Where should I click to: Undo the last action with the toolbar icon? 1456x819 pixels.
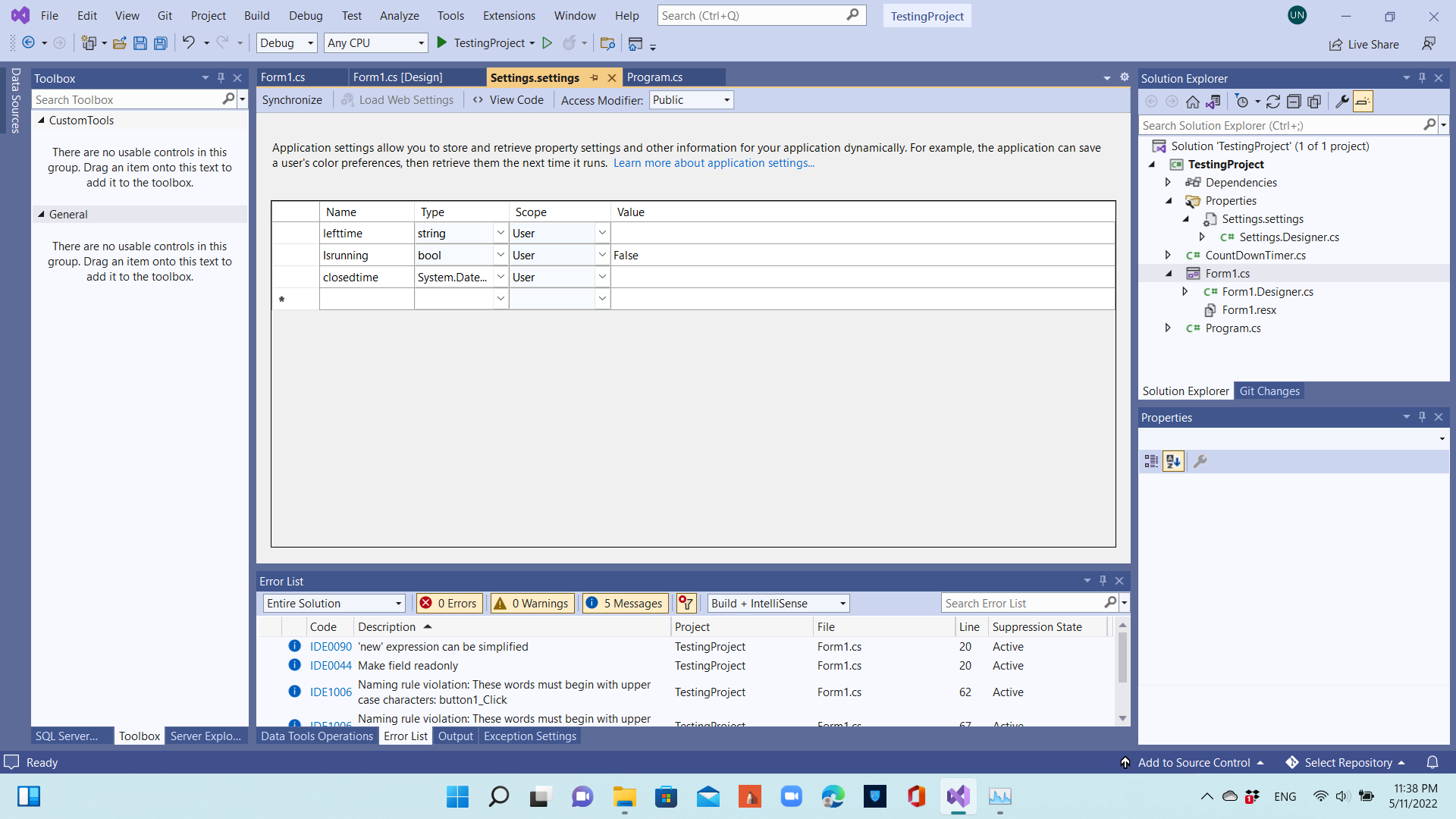[x=188, y=43]
